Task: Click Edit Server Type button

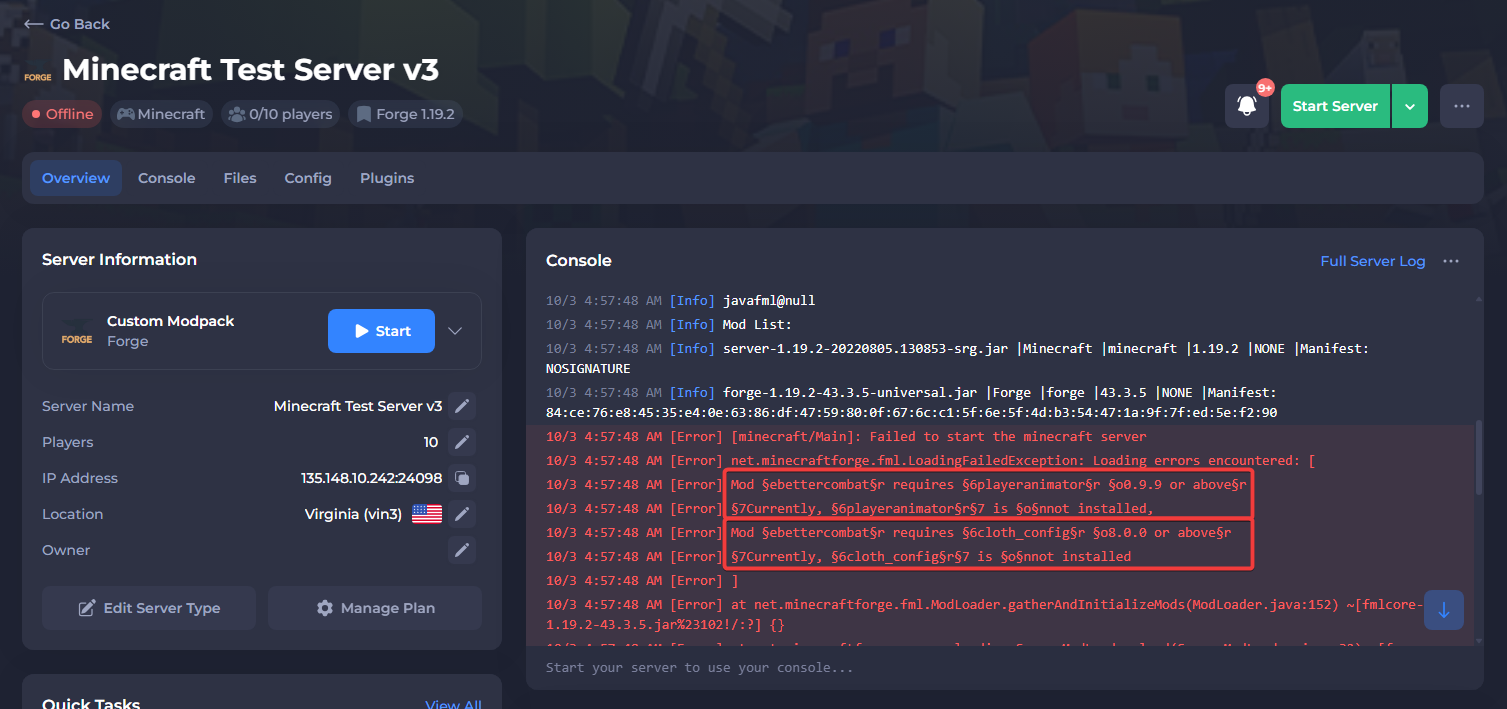Action: click(149, 608)
